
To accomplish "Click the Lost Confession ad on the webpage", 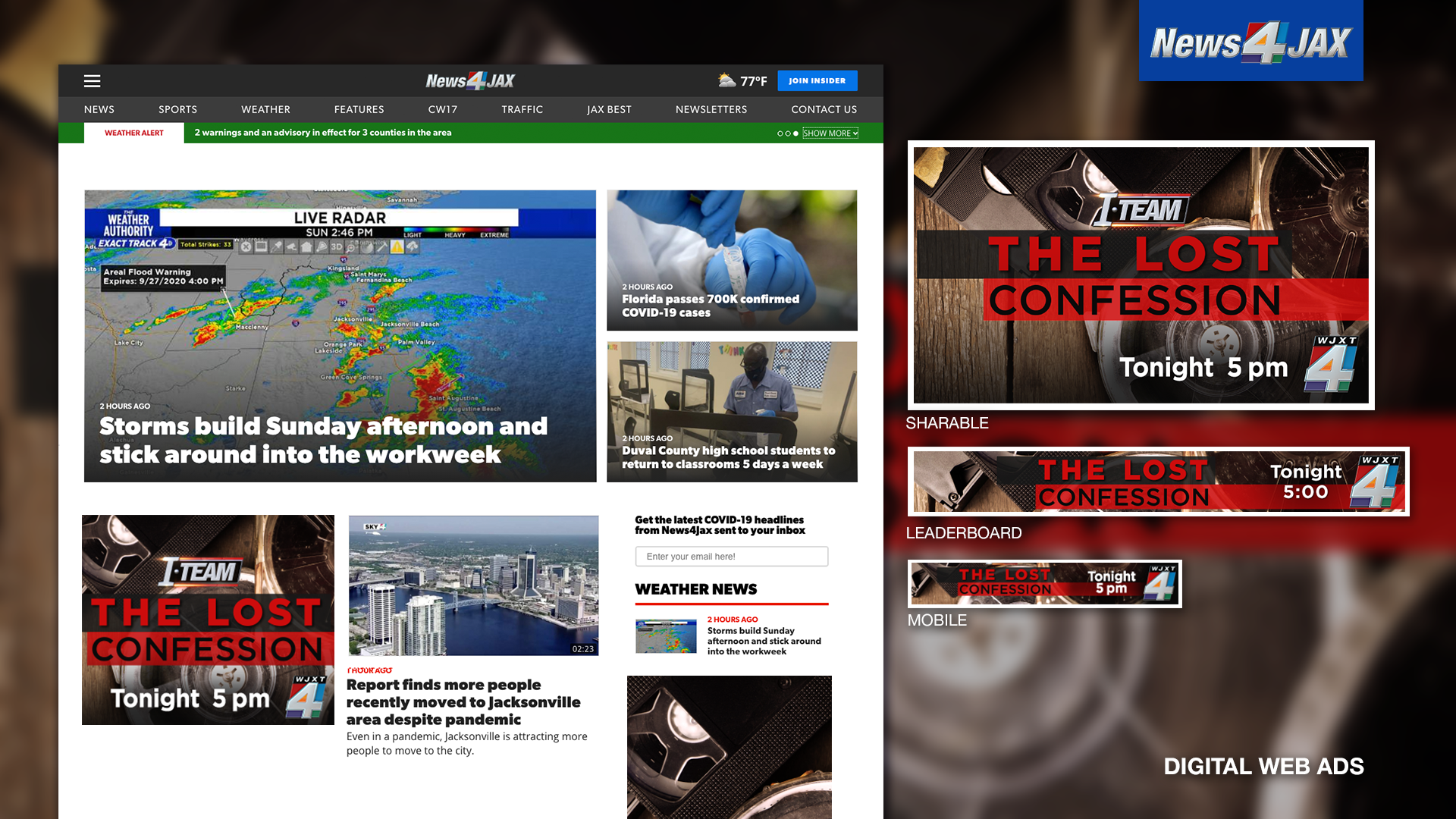I will (208, 620).
